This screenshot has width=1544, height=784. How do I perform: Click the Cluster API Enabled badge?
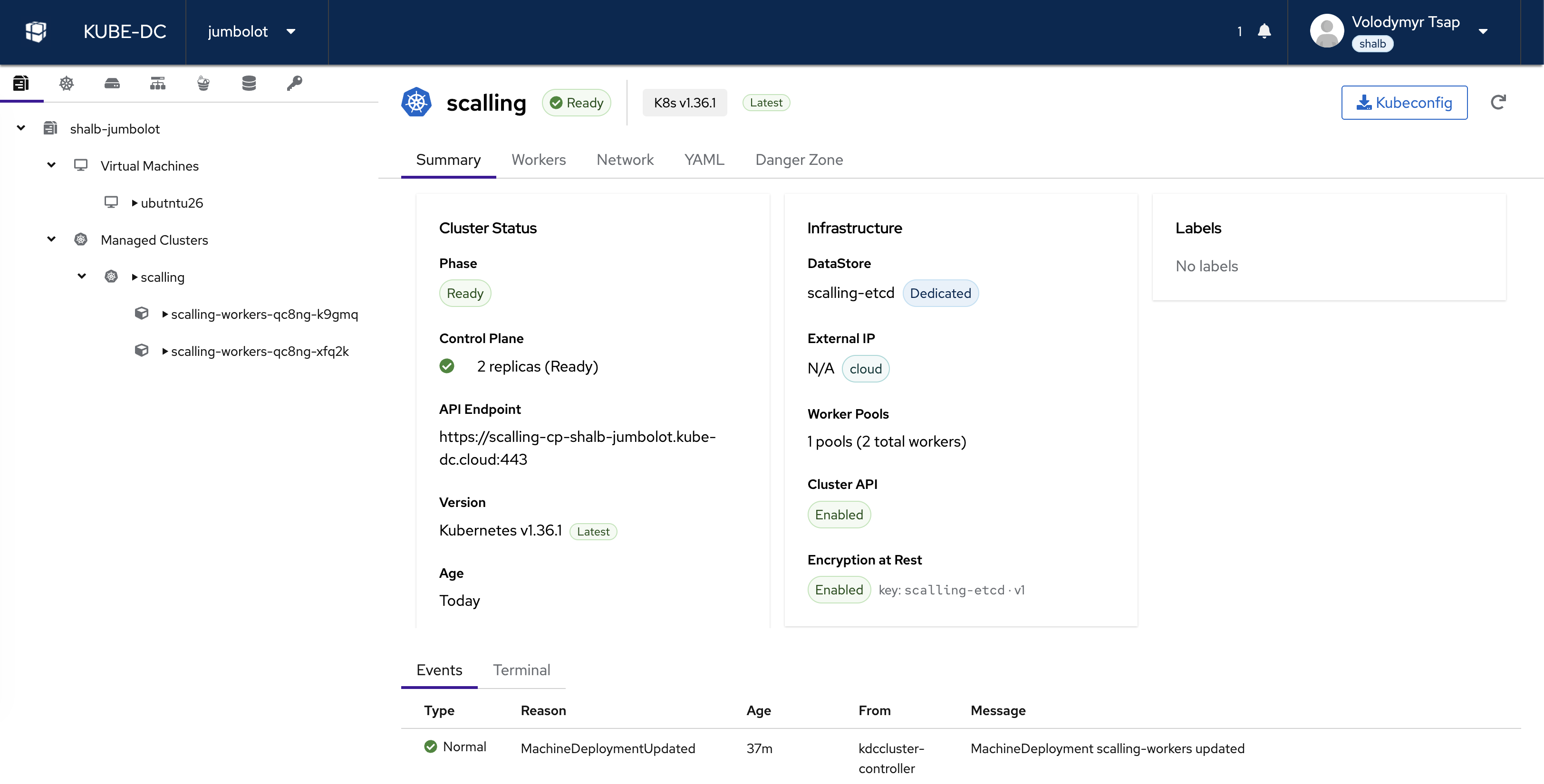[x=839, y=515]
